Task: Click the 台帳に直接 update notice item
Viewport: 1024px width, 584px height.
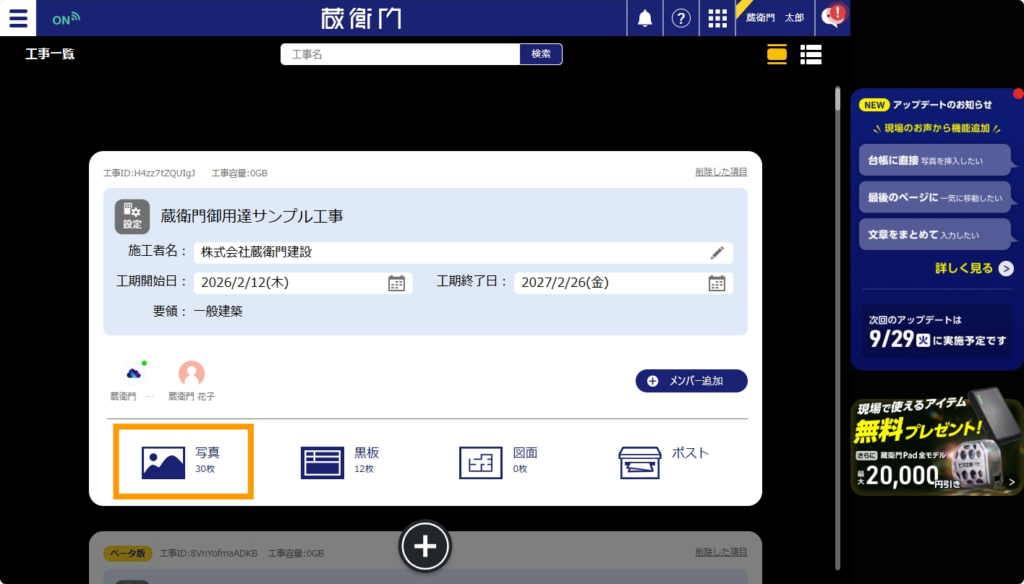Action: (935, 160)
